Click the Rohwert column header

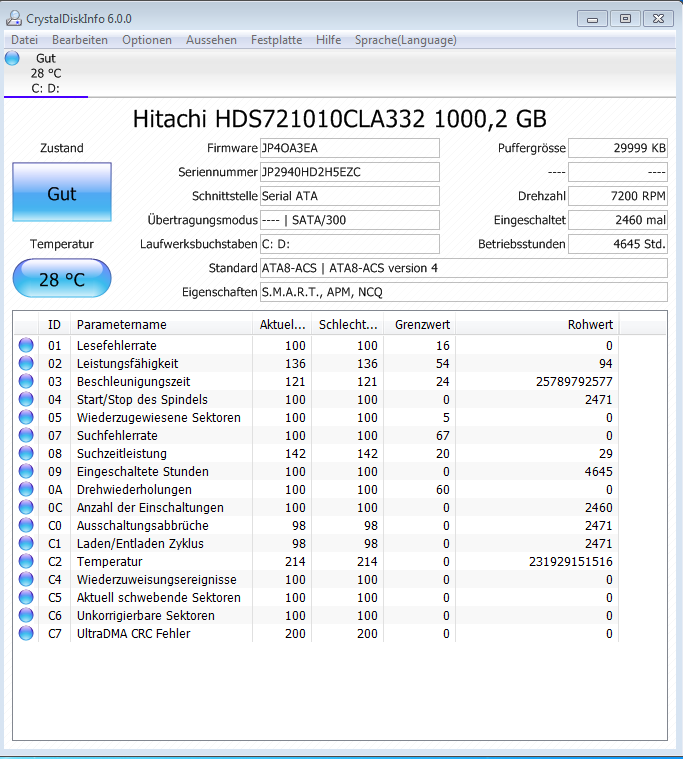[537, 324]
